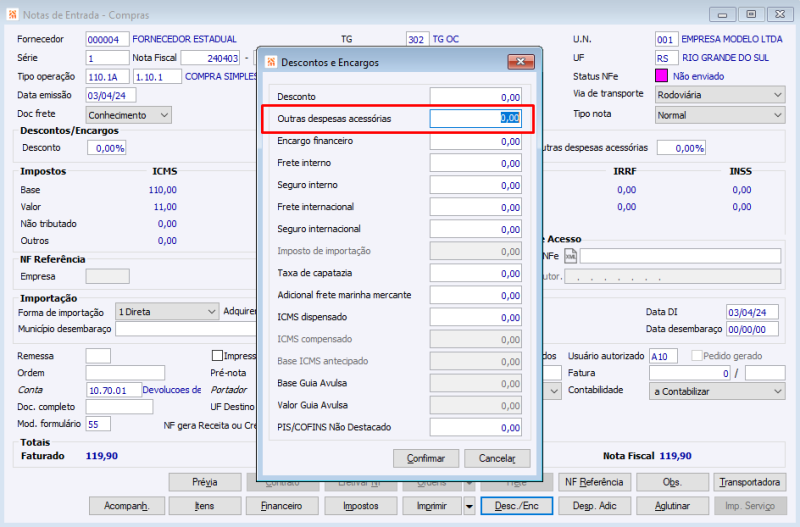The image size is (800, 527).
Task: Click the U.N. code field 001
Action: pyautogui.click(x=666, y=39)
